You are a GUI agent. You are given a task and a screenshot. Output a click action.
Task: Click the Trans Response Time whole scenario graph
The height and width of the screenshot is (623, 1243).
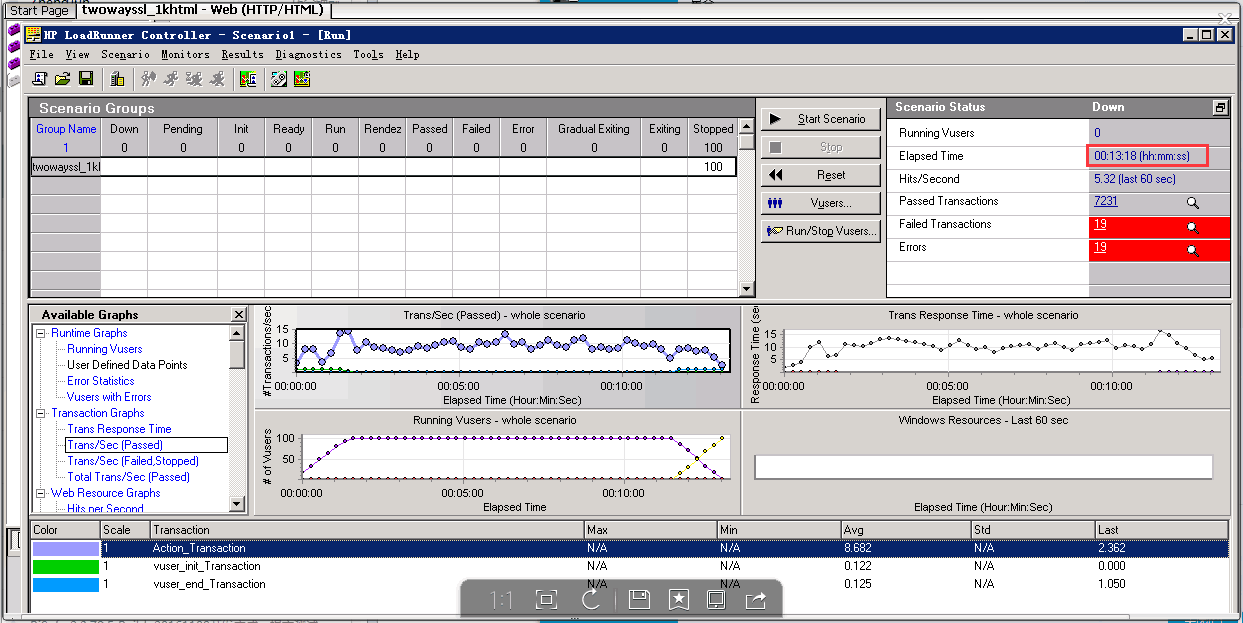[x=986, y=357]
